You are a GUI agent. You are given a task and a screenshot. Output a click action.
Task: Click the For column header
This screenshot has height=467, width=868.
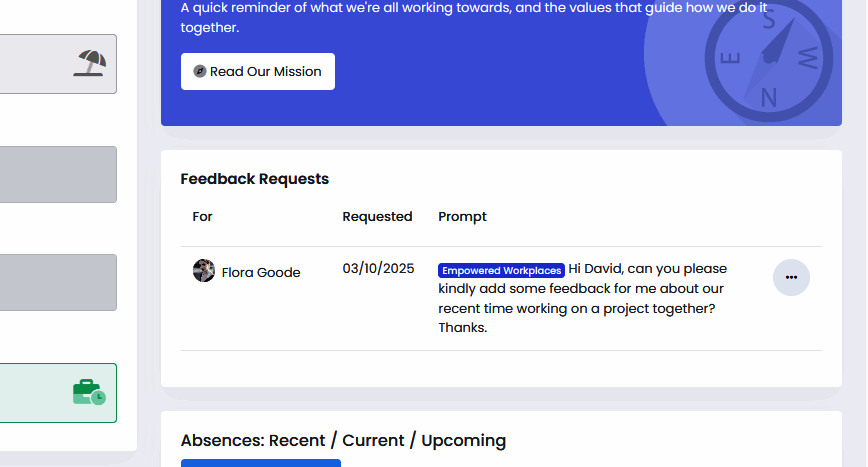coord(203,216)
